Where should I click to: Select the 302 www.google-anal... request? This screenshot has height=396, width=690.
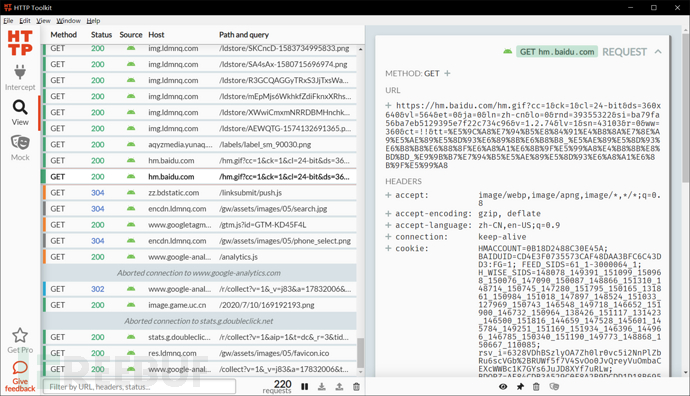point(200,289)
